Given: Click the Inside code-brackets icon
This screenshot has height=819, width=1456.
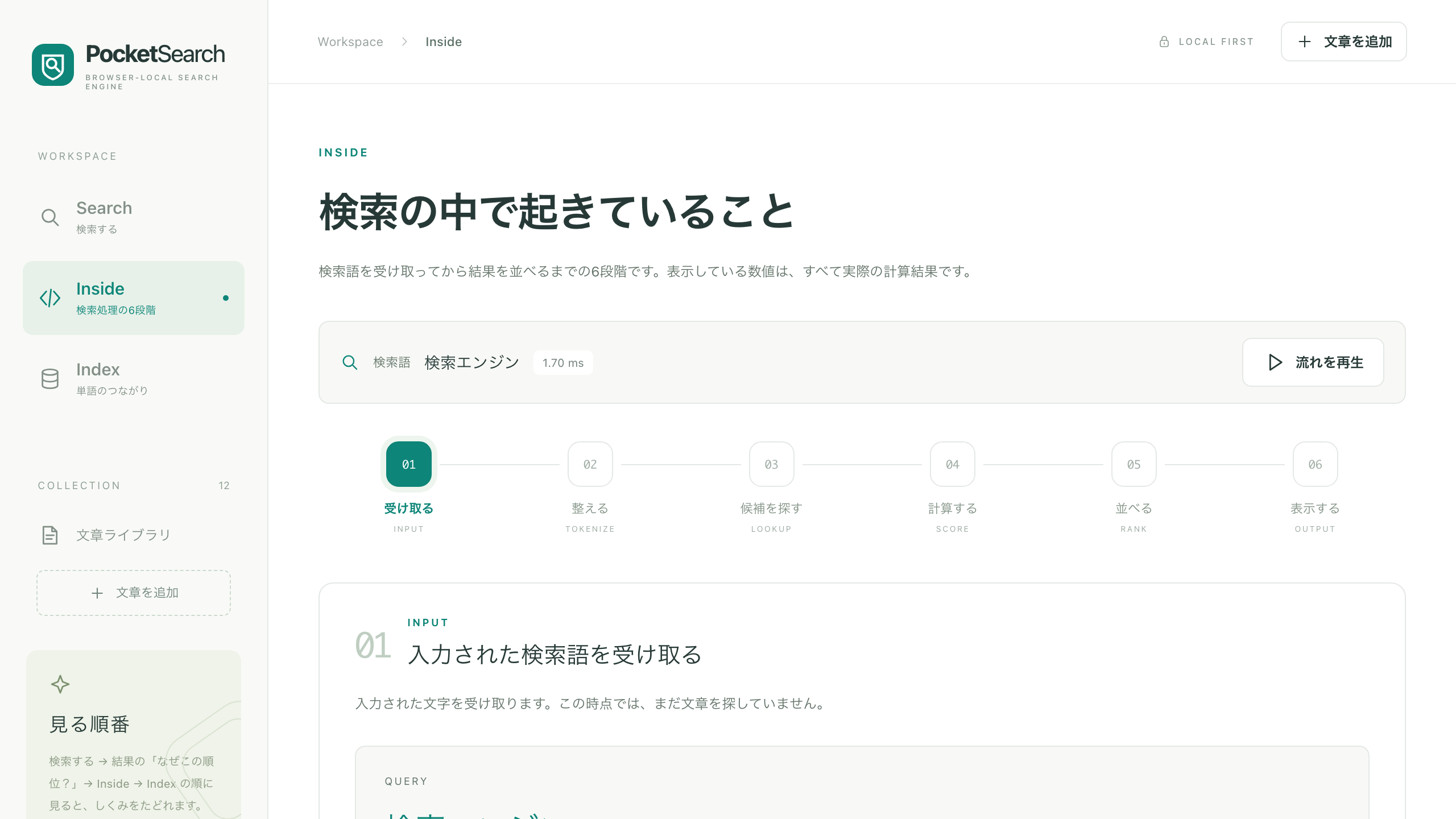Looking at the screenshot, I should point(50,298).
